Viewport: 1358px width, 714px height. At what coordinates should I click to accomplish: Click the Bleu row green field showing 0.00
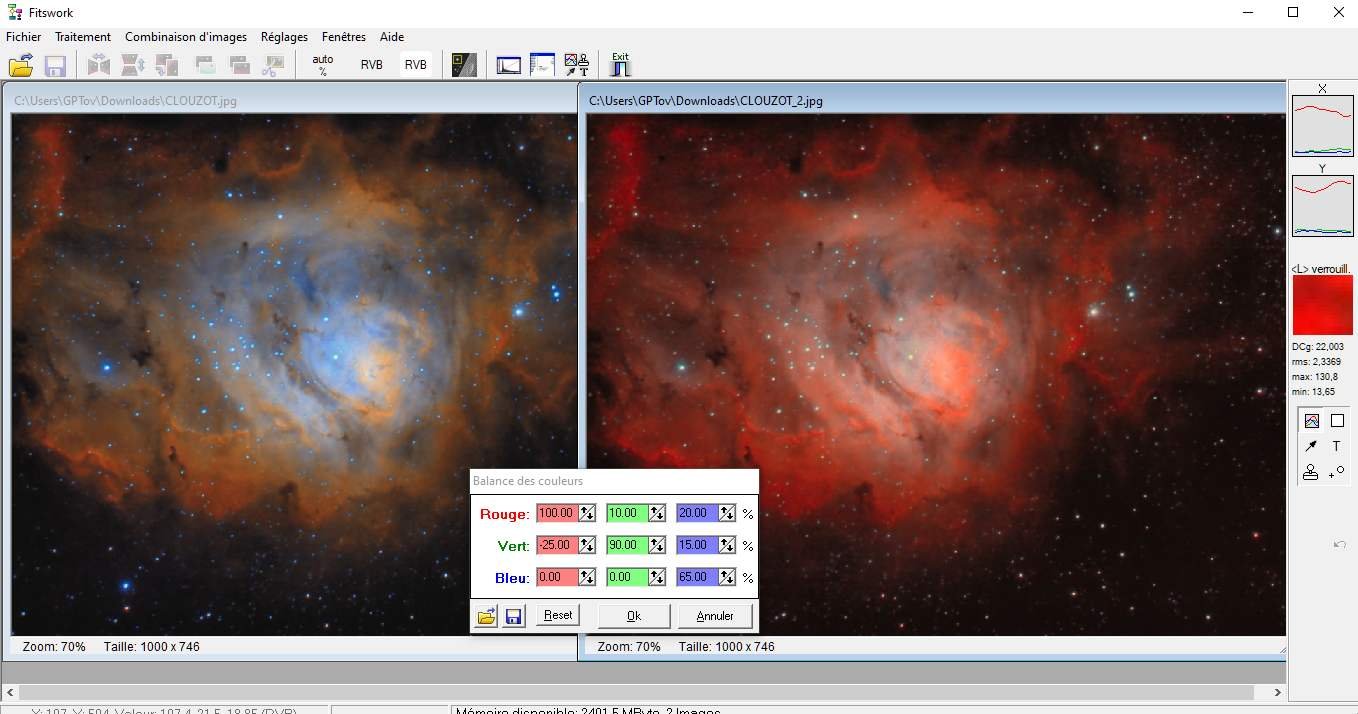point(627,577)
